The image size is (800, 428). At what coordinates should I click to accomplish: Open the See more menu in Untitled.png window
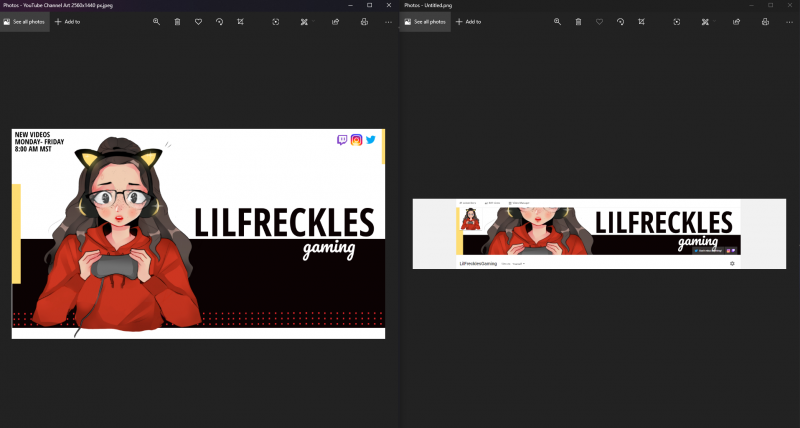click(789, 21)
